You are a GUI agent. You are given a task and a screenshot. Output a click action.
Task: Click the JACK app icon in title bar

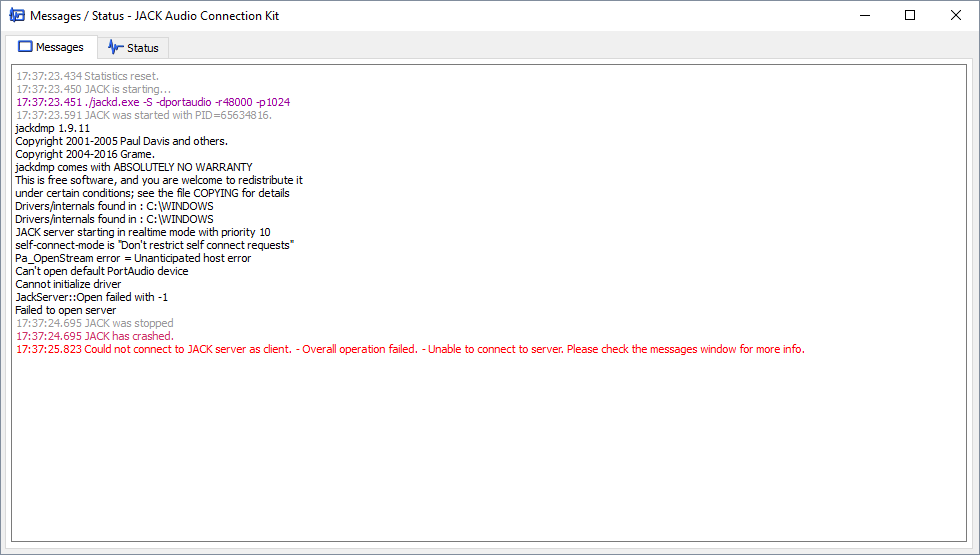point(17,16)
